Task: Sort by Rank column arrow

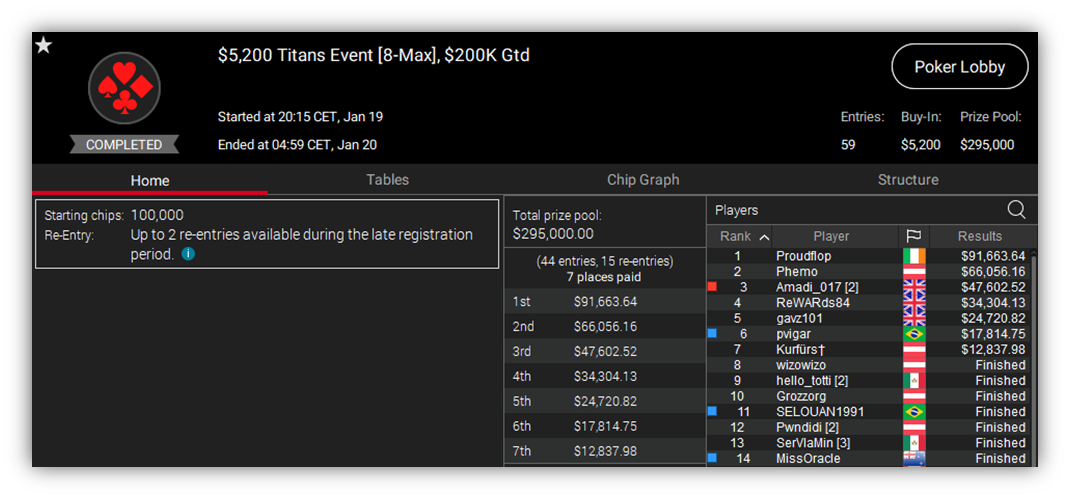Action: tap(764, 237)
